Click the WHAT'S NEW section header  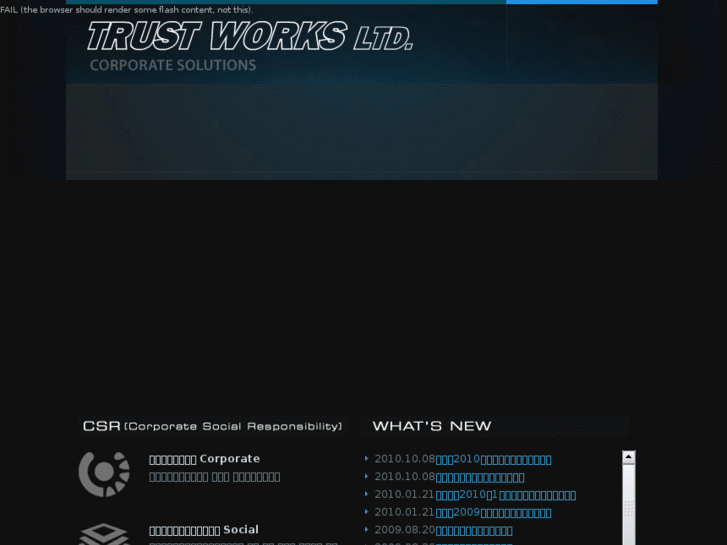tap(432, 426)
